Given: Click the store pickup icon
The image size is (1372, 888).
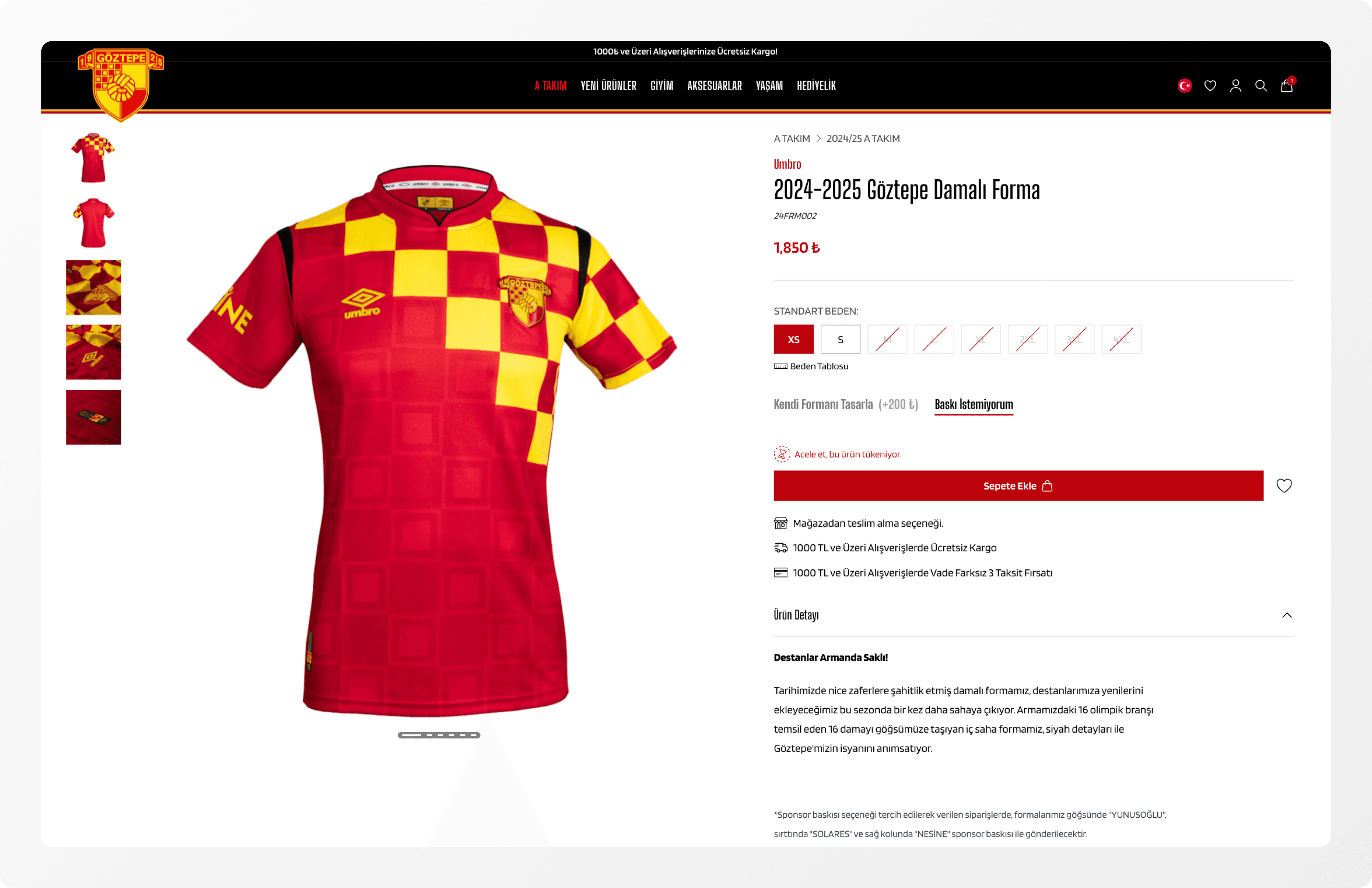Looking at the screenshot, I should tap(781, 523).
